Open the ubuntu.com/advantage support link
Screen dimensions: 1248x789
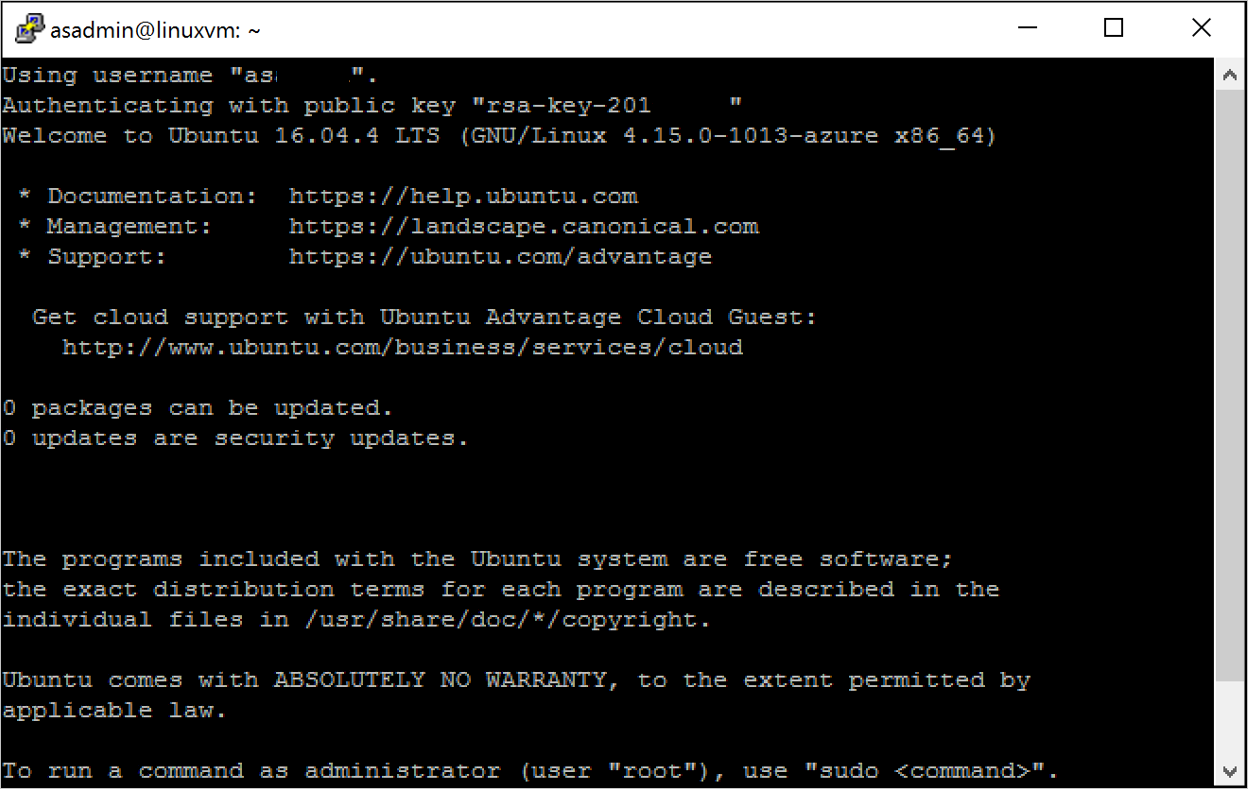pyautogui.click(x=500, y=256)
